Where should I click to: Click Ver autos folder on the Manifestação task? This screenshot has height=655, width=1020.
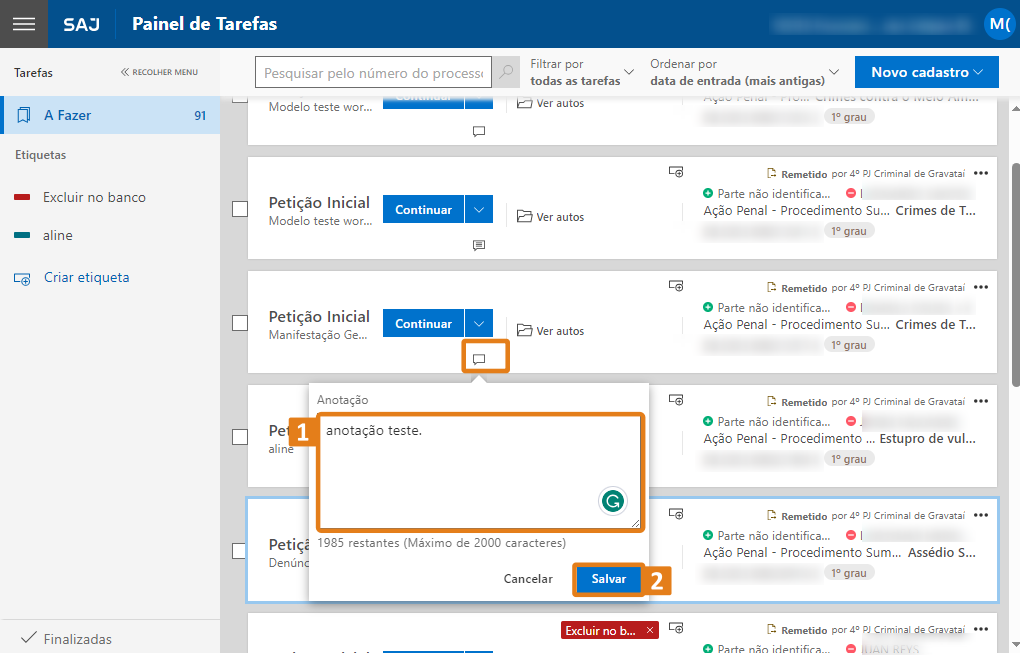click(551, 330)
